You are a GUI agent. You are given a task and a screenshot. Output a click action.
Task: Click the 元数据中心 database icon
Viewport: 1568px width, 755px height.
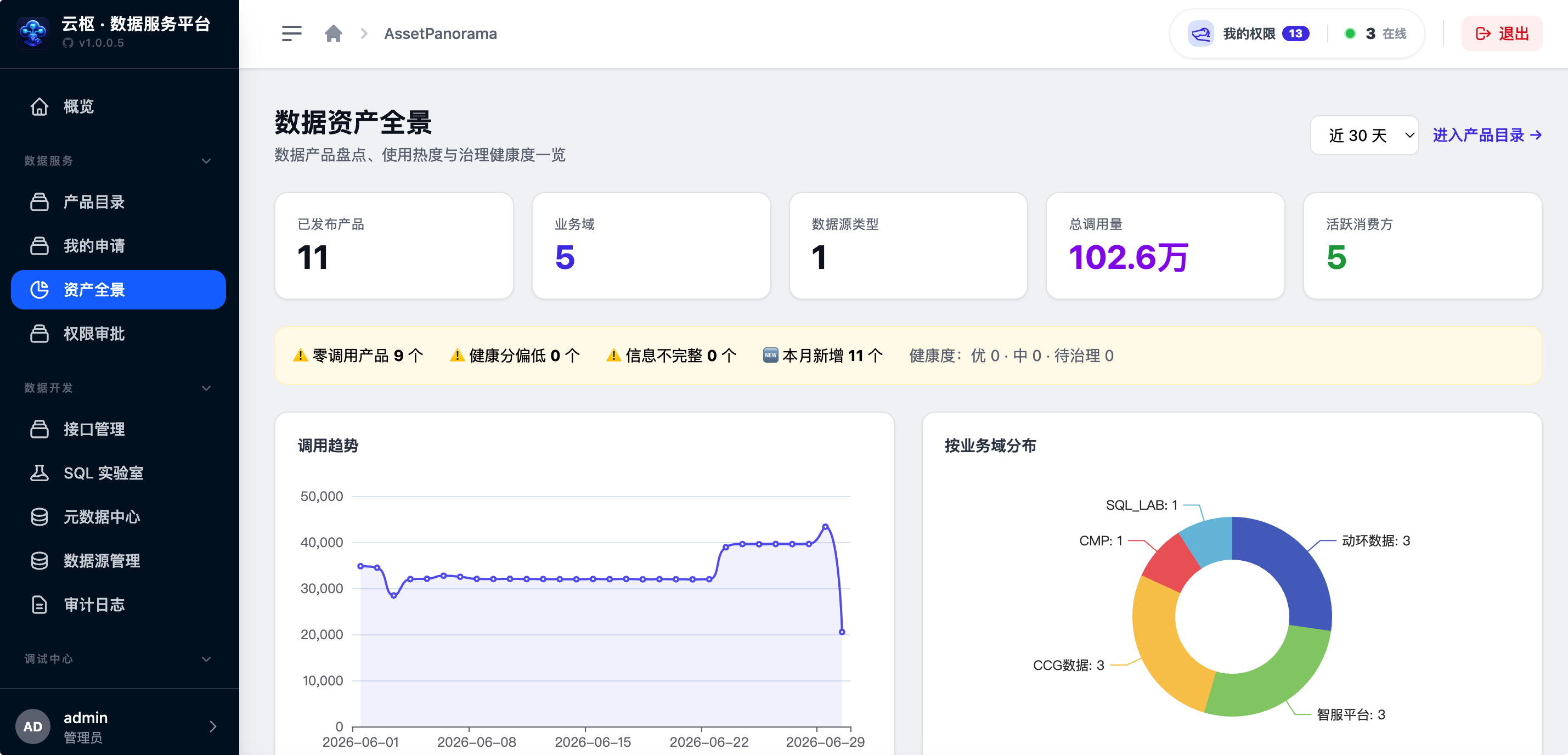40,517
